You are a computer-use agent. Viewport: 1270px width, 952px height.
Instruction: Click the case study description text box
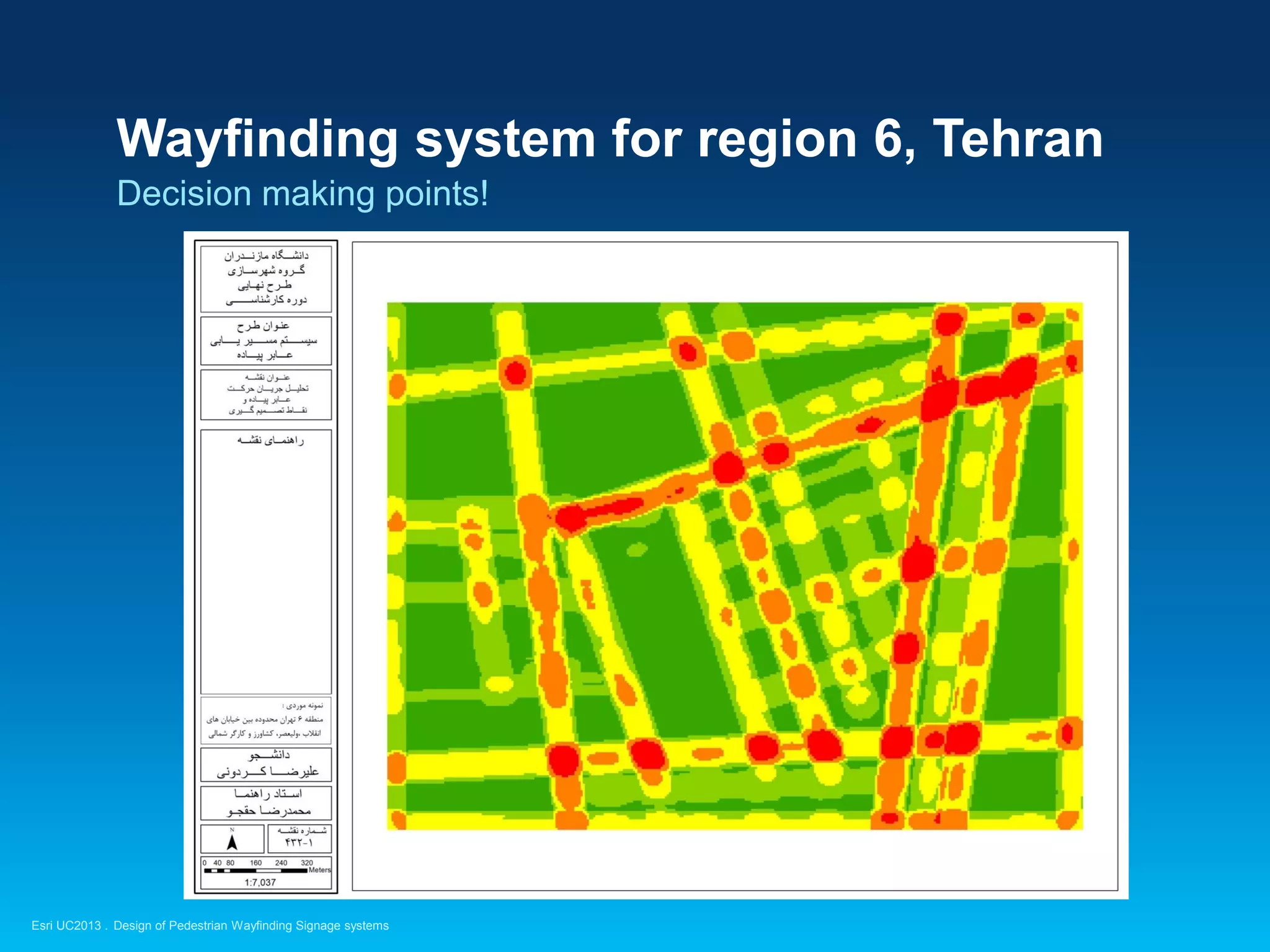pos(265,720)
